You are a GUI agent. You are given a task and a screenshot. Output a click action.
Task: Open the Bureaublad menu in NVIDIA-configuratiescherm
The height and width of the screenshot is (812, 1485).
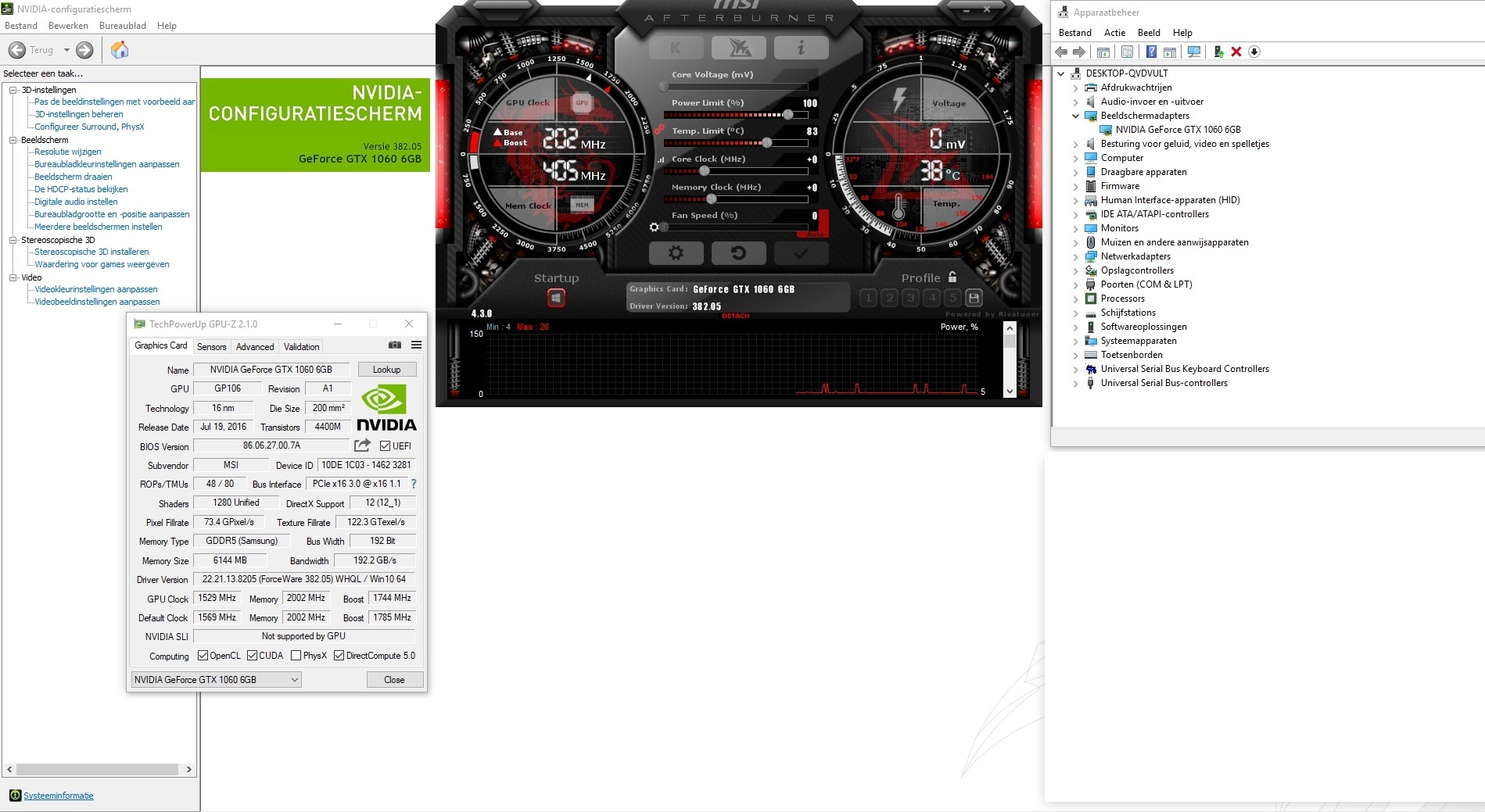[123, 26]
